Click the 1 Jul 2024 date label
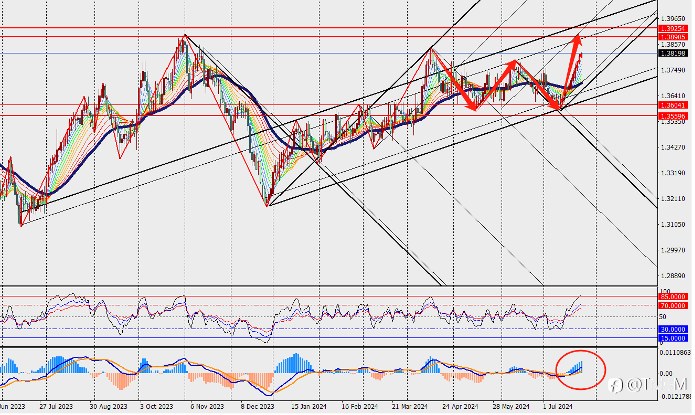The image size is (695, 415). point(558,406)
